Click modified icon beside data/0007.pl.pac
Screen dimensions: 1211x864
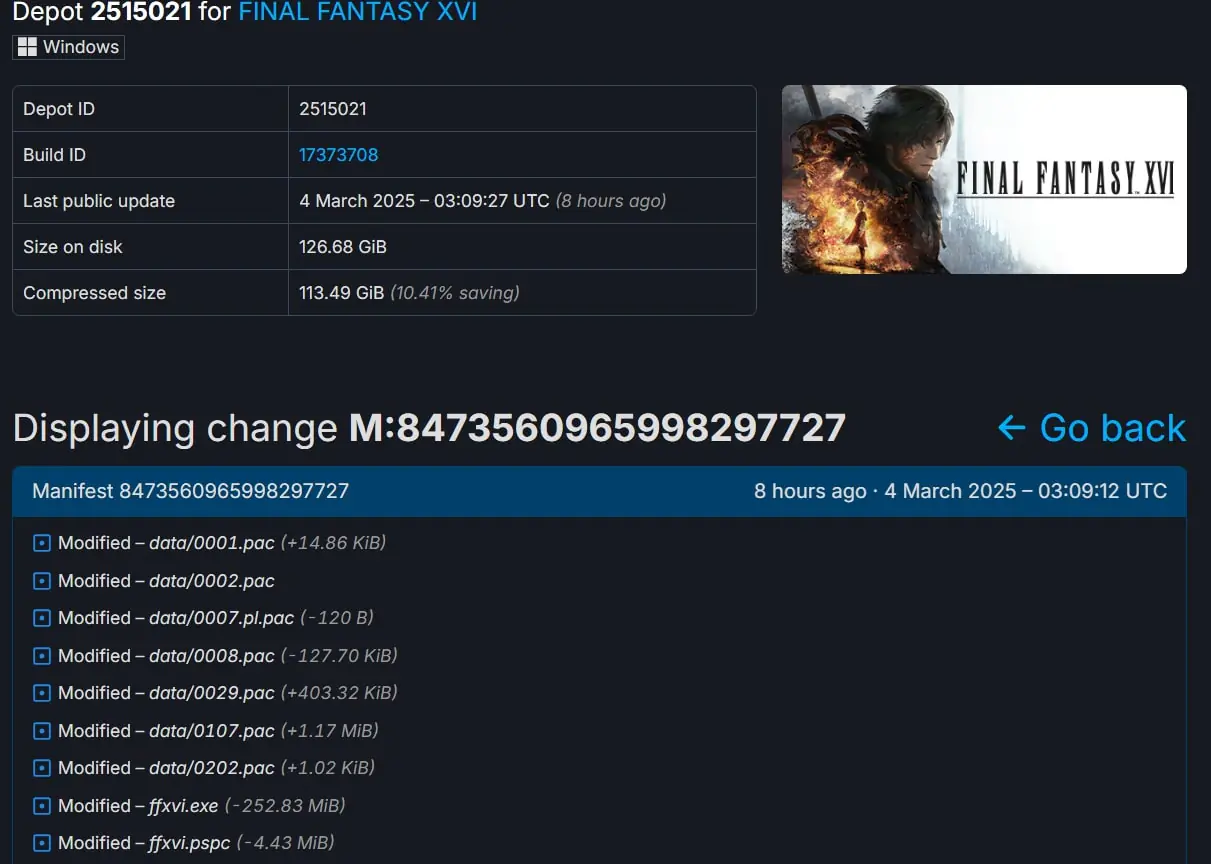coord(41,618)
